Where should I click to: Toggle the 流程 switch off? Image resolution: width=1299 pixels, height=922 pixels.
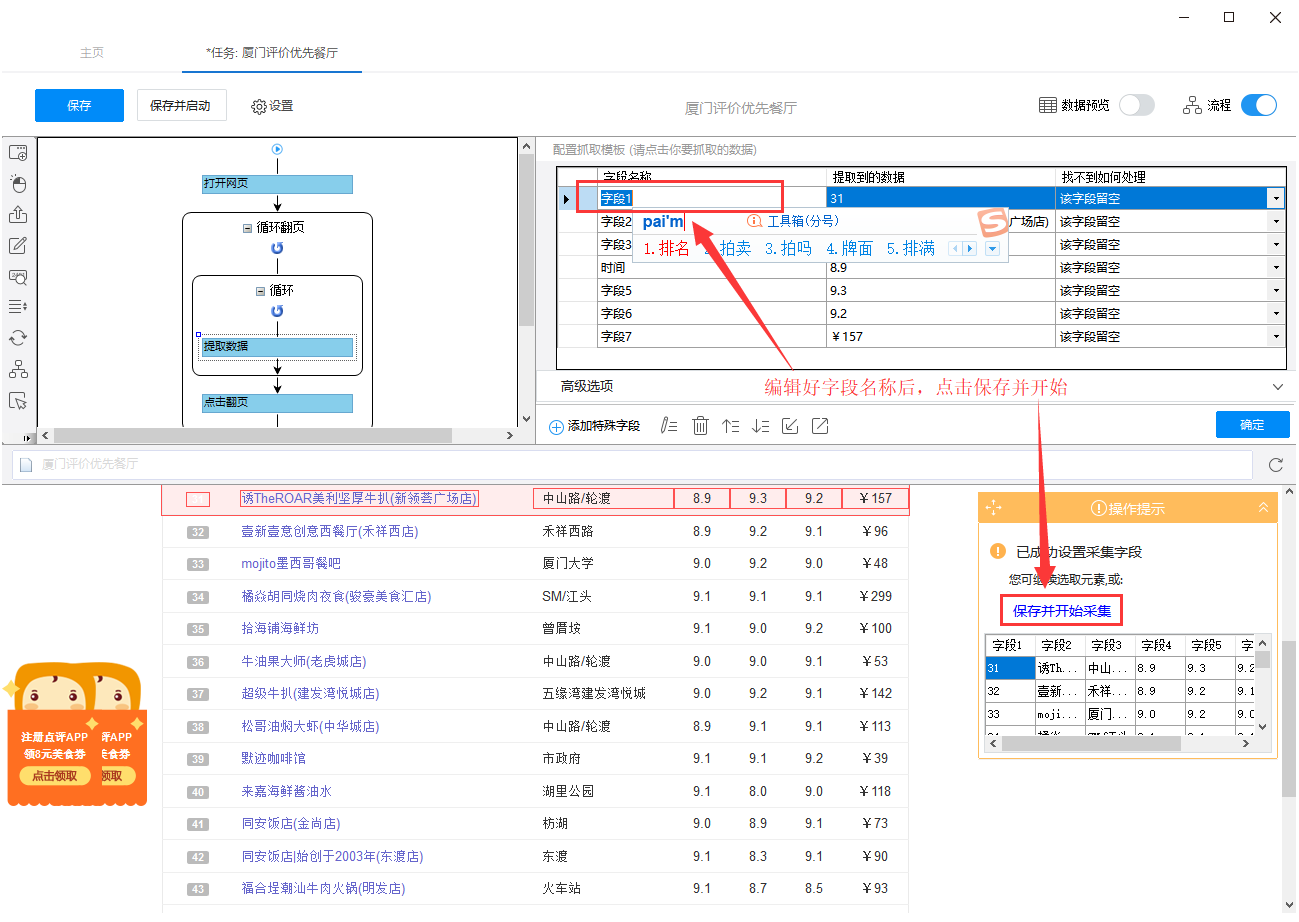(x=1259, y=105)
